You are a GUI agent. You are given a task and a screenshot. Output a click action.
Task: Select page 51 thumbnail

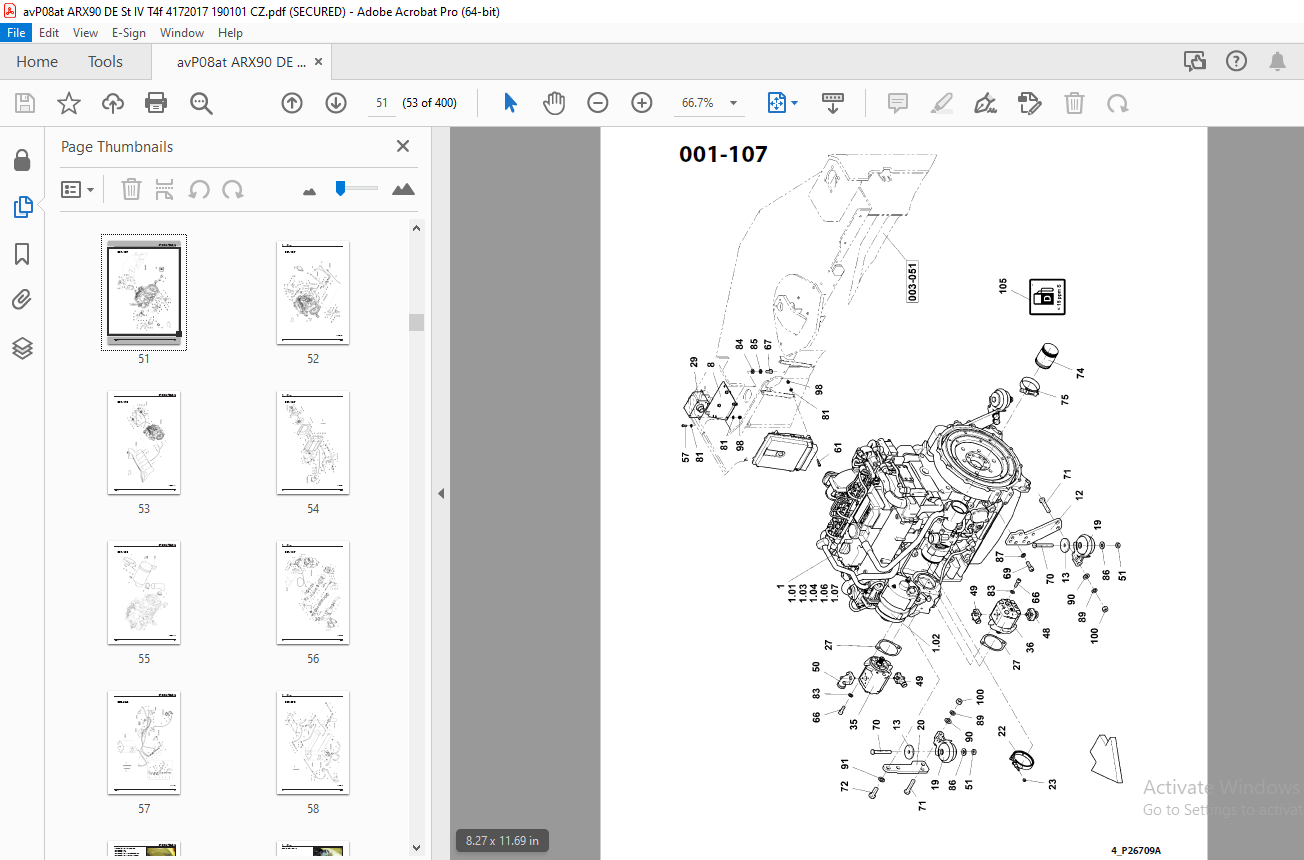pyautogui.click(x=144, y=292)
